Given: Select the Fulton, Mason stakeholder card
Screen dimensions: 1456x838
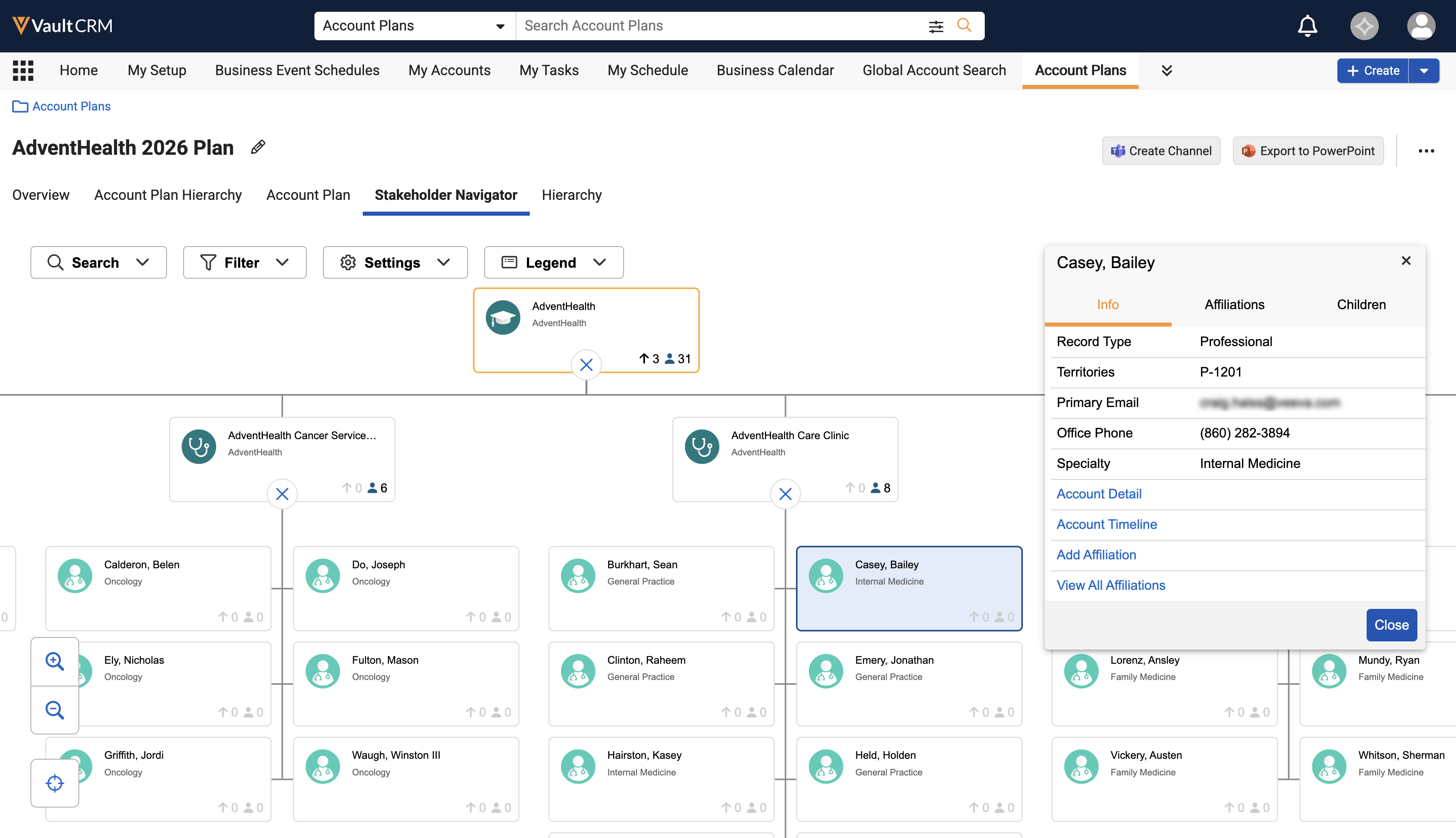Looking at the screenshot, I should tap(406, 684).
